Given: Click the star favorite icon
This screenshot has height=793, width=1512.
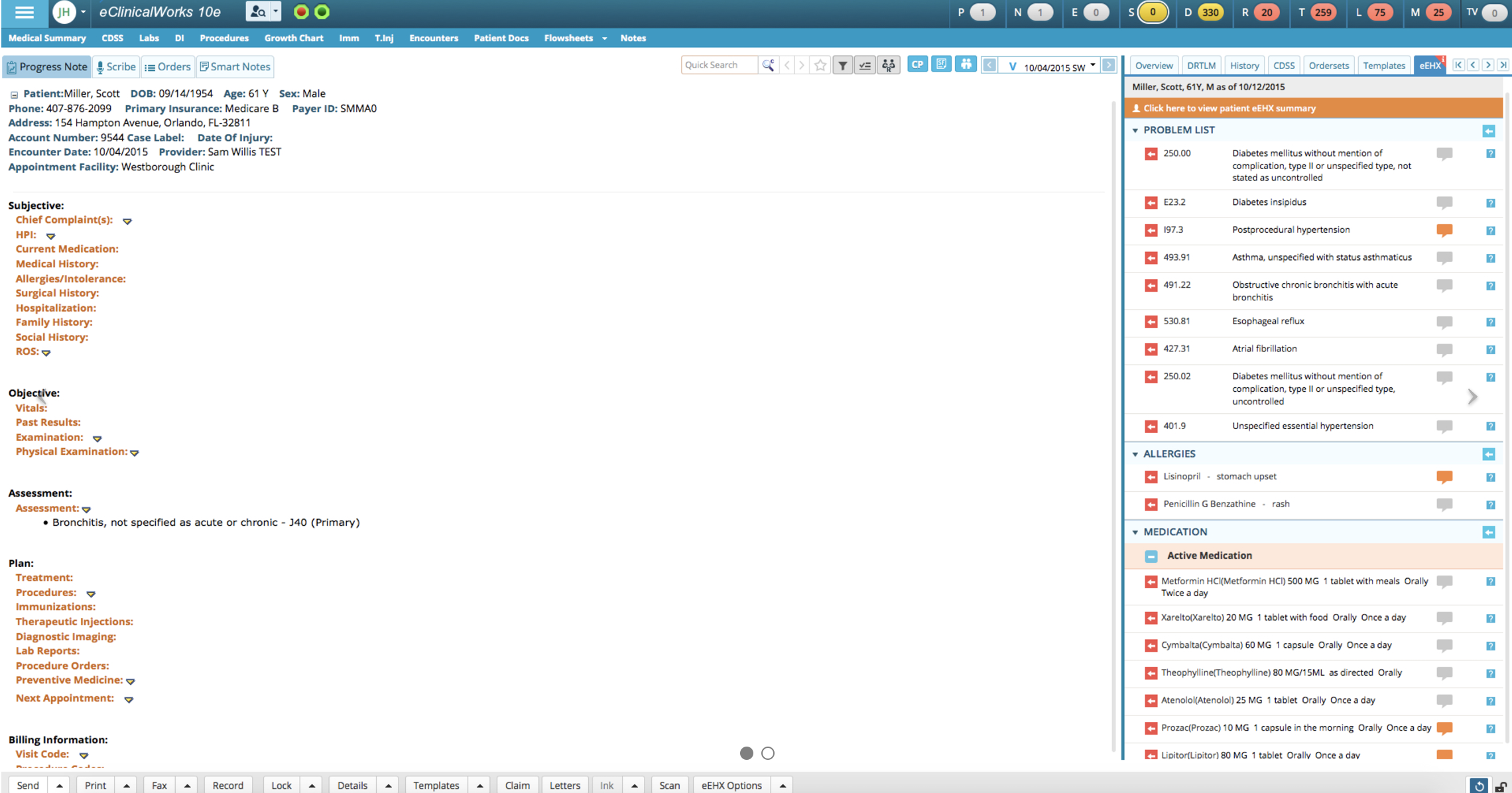Looking at the screenshot, I should click(820, 65).
